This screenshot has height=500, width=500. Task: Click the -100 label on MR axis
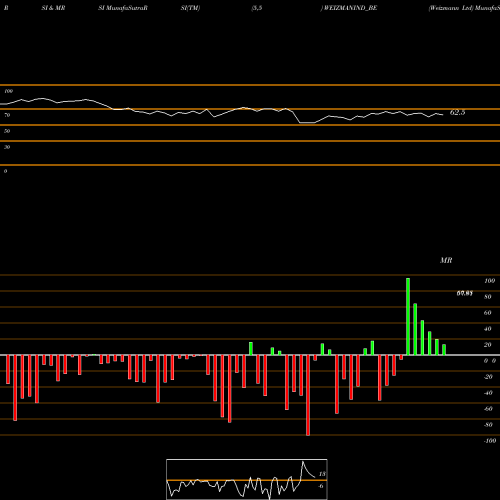(490, 441)
